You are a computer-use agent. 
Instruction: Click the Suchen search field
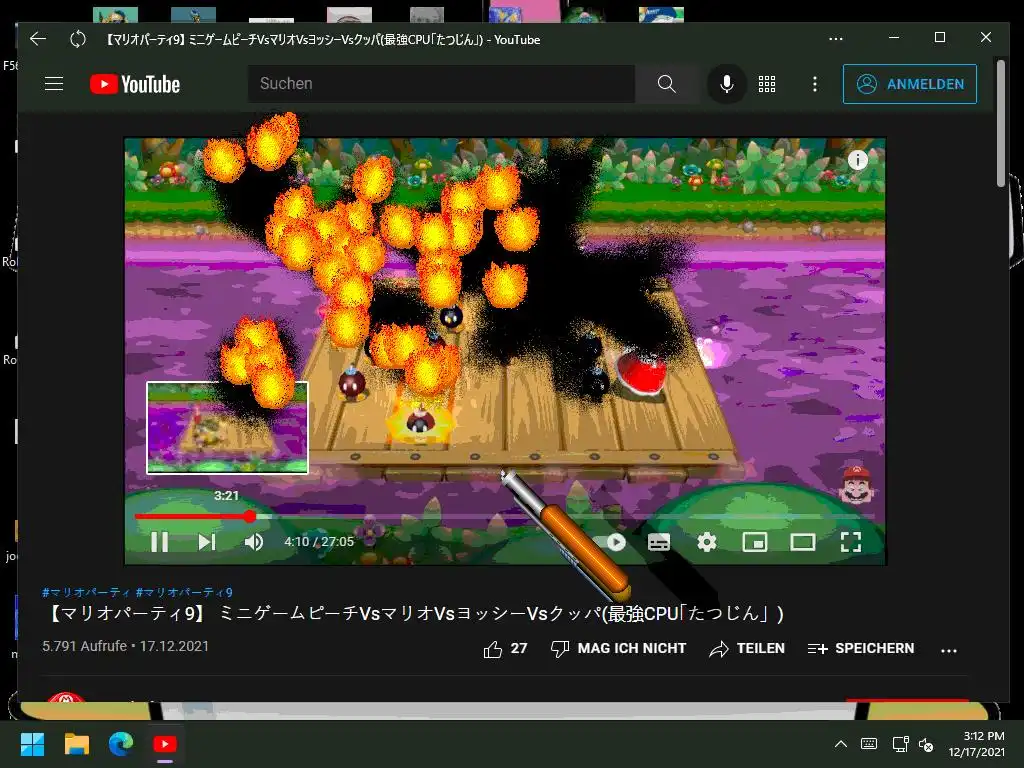(x=441, y=84)
